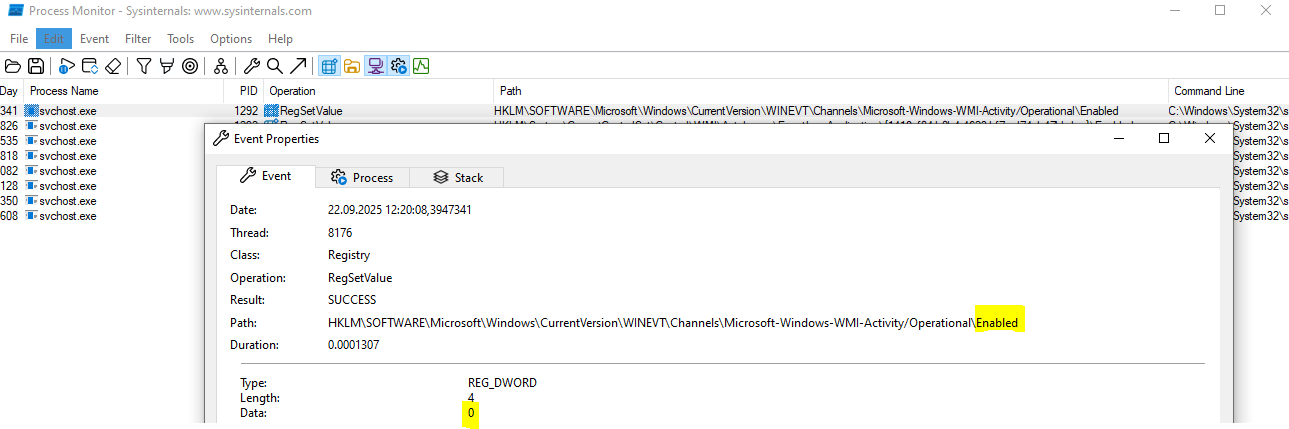
Task: Toggle the Capture events icon
Action: (x=67, y=67)
